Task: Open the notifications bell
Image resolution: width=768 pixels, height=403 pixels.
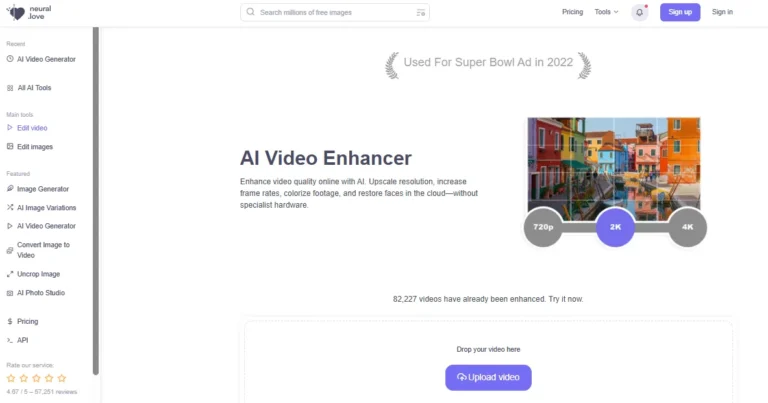Action: pos(639,12)
